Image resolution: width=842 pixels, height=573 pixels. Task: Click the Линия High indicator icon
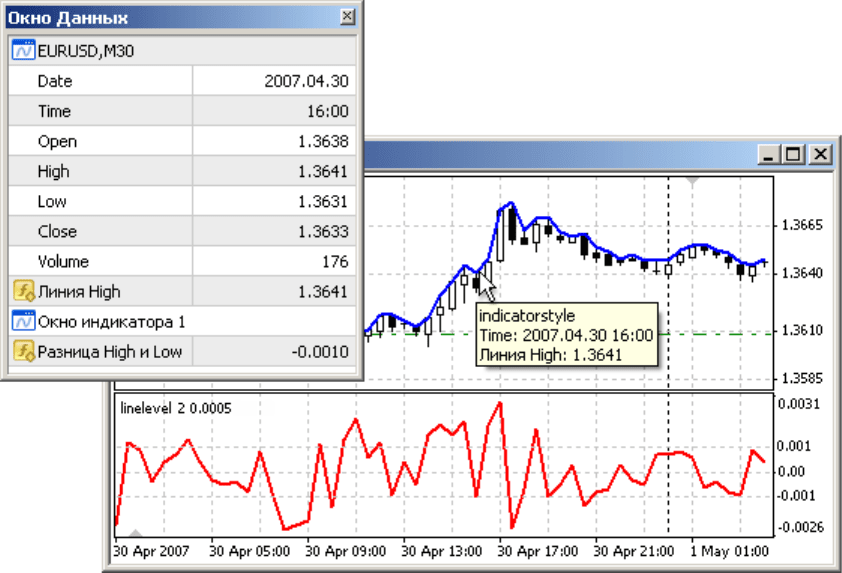coord(22,291)
